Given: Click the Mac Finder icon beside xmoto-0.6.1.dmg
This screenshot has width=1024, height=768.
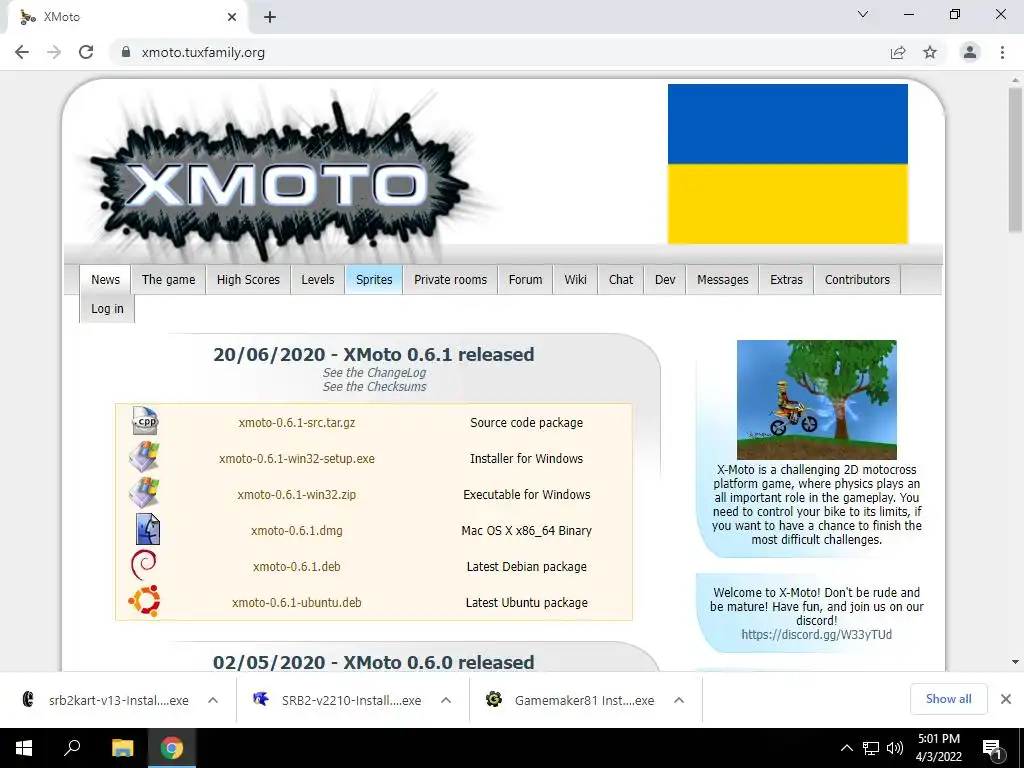Looking at the screenshot, I should [x=148, y=529].
